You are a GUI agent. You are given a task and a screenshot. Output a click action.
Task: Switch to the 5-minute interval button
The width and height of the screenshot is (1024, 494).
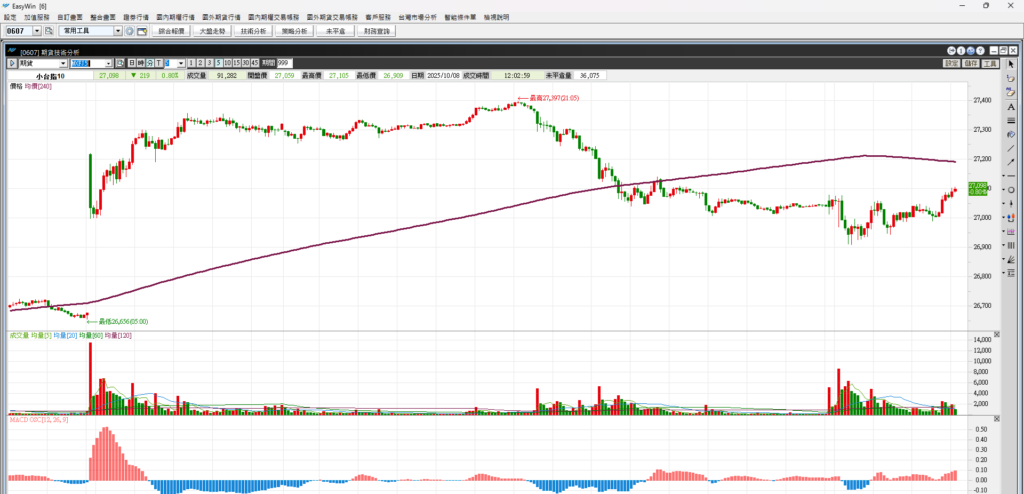pos(217,63)
